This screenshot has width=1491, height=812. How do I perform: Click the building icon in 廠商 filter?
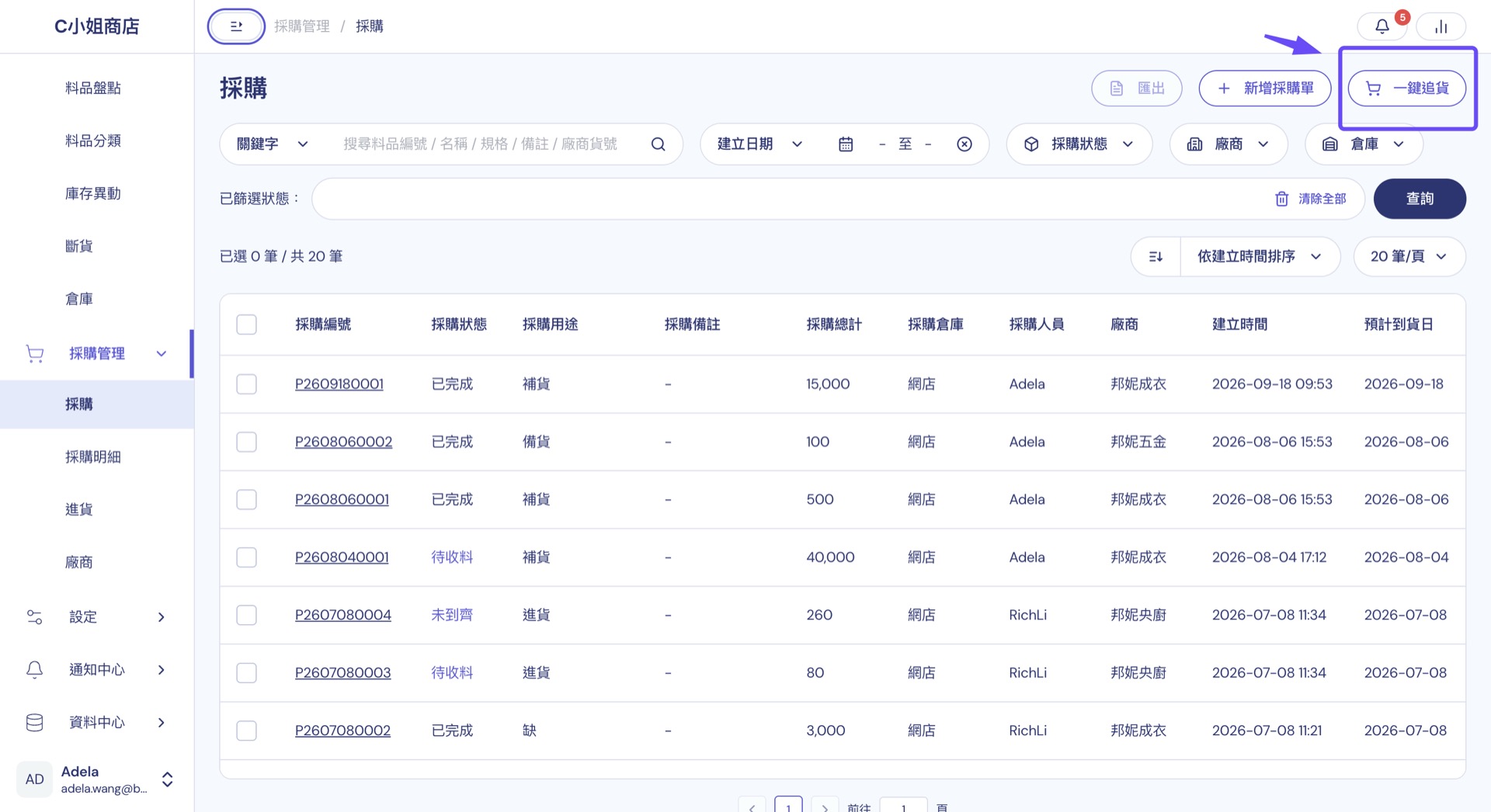1194,144
